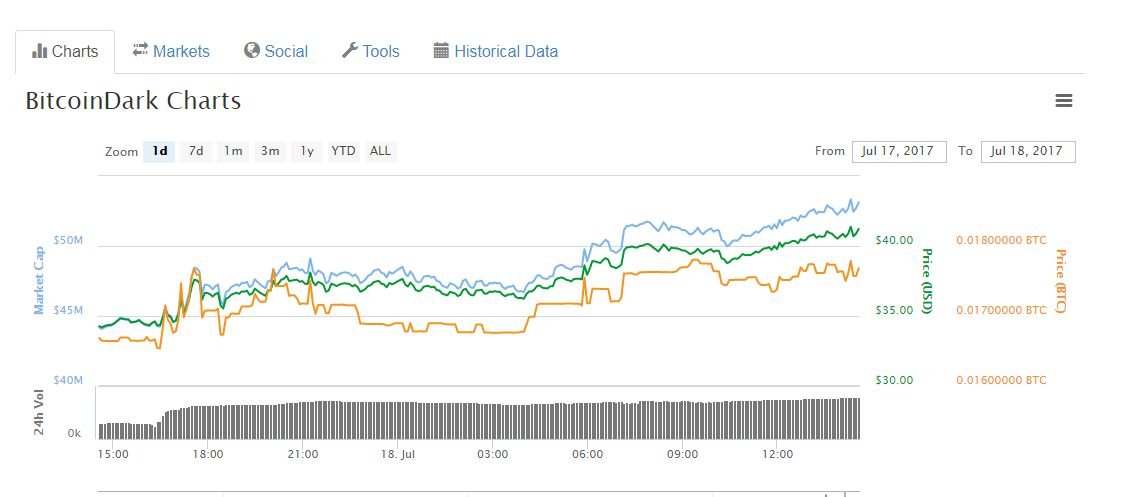Select the 1d zoom range
The width and height of the screenshot is (1140, 497).
pyautogui.click(x=159, y=151)
